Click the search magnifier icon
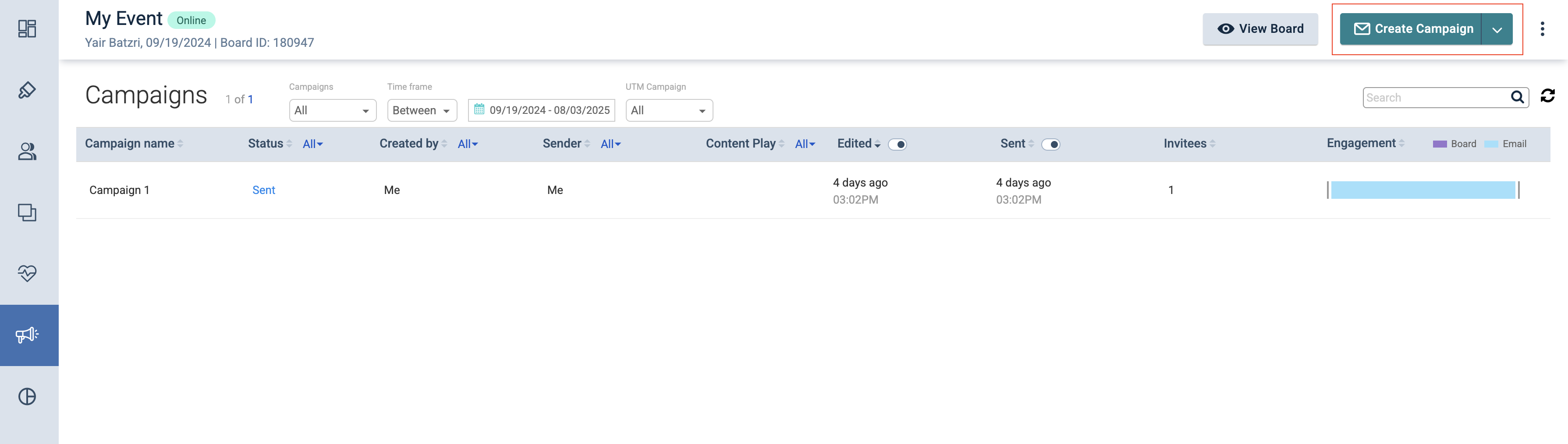 coord(1518,97)
